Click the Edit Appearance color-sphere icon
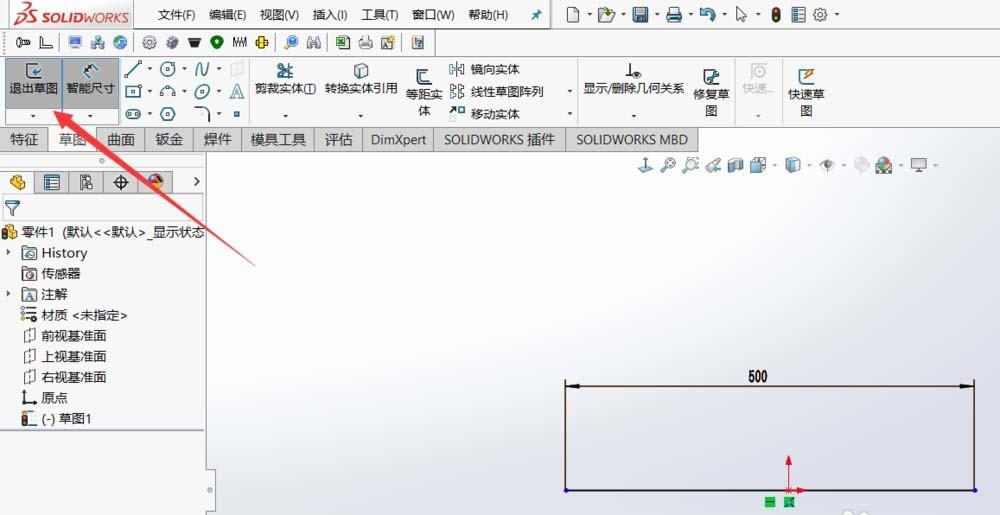Viewport: 1000px width, 515px height. (x=883, y=166)
